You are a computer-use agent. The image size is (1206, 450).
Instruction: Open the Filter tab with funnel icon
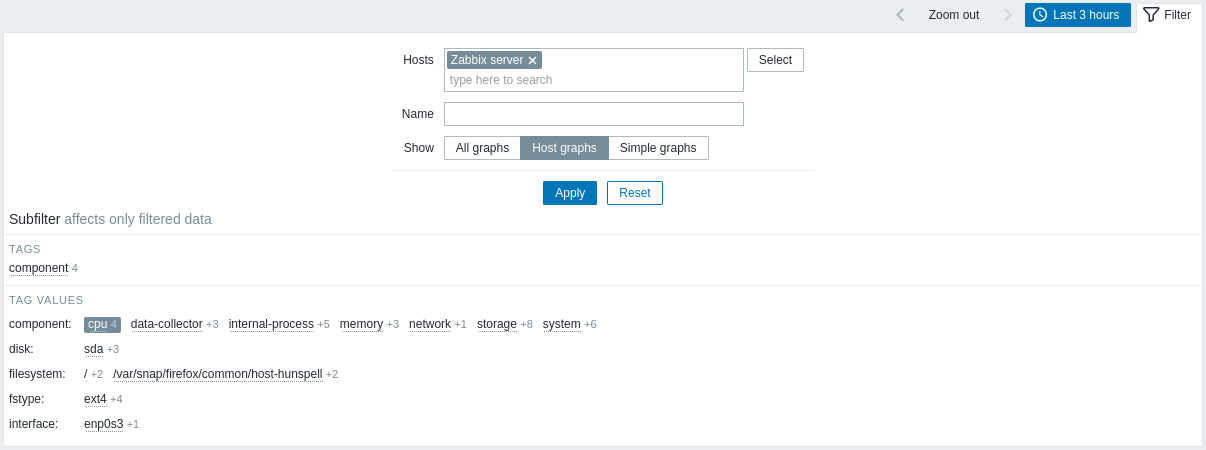(1168, 15)
